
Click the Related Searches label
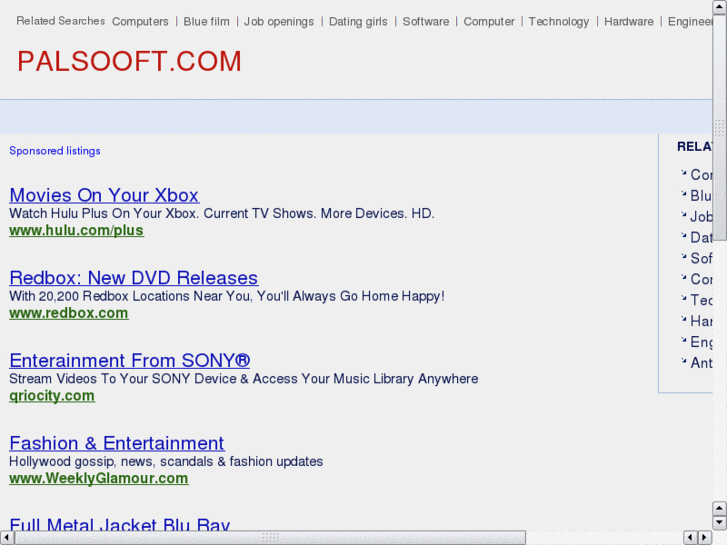pos(60,21)
